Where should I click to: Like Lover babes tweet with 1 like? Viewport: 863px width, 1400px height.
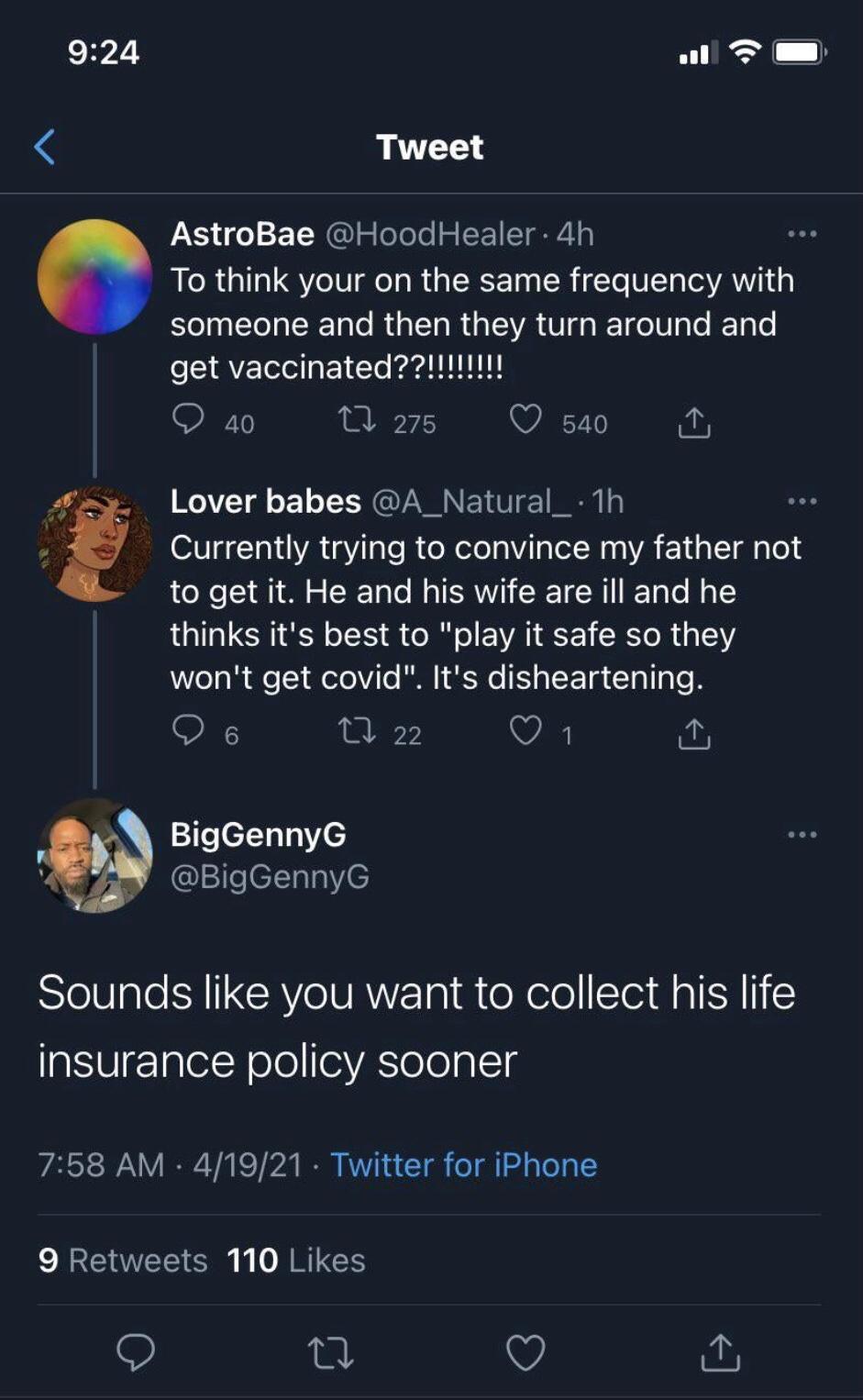coord(526,731)
